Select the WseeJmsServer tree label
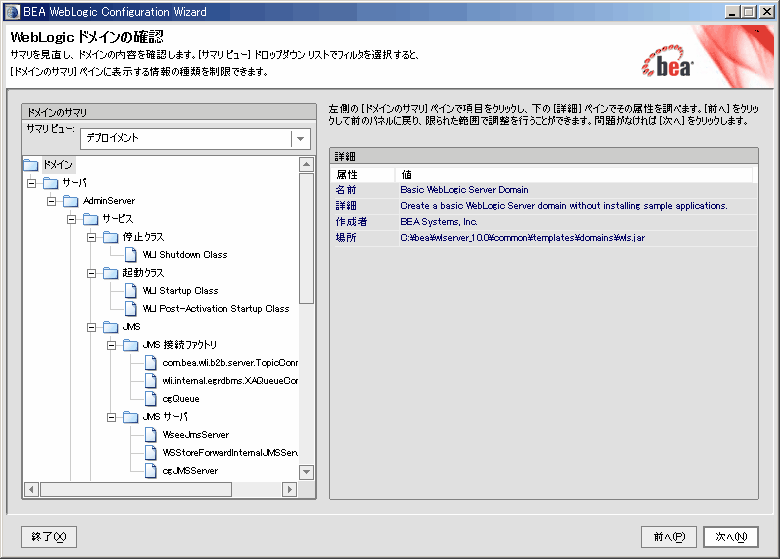This screenshot has width=780, height=559. 196,435
